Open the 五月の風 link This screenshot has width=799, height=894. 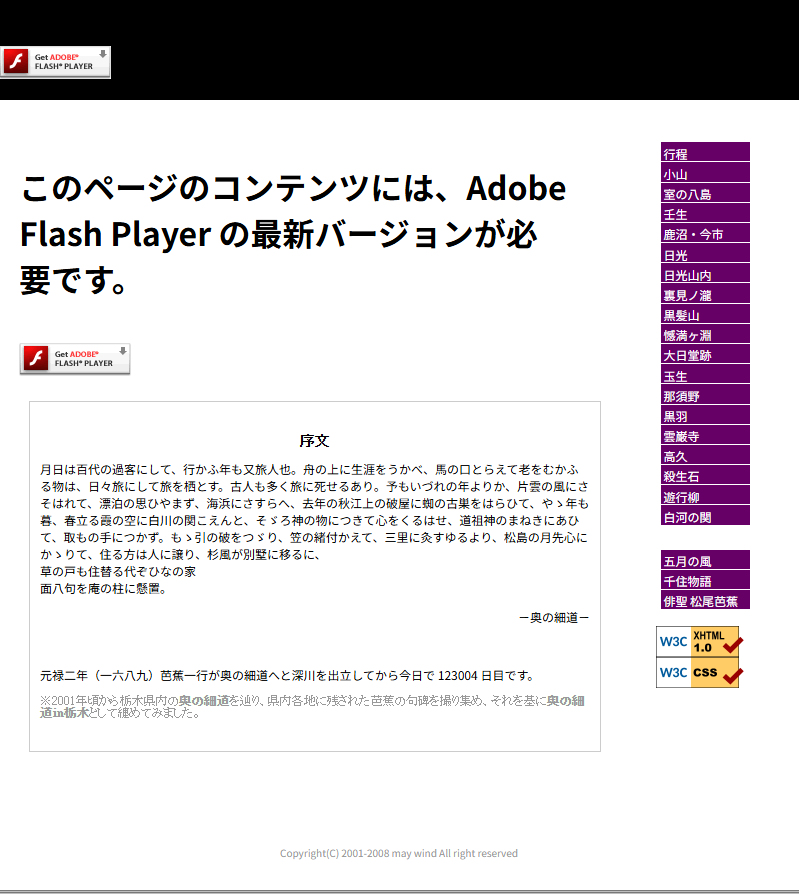pos(704,561)
